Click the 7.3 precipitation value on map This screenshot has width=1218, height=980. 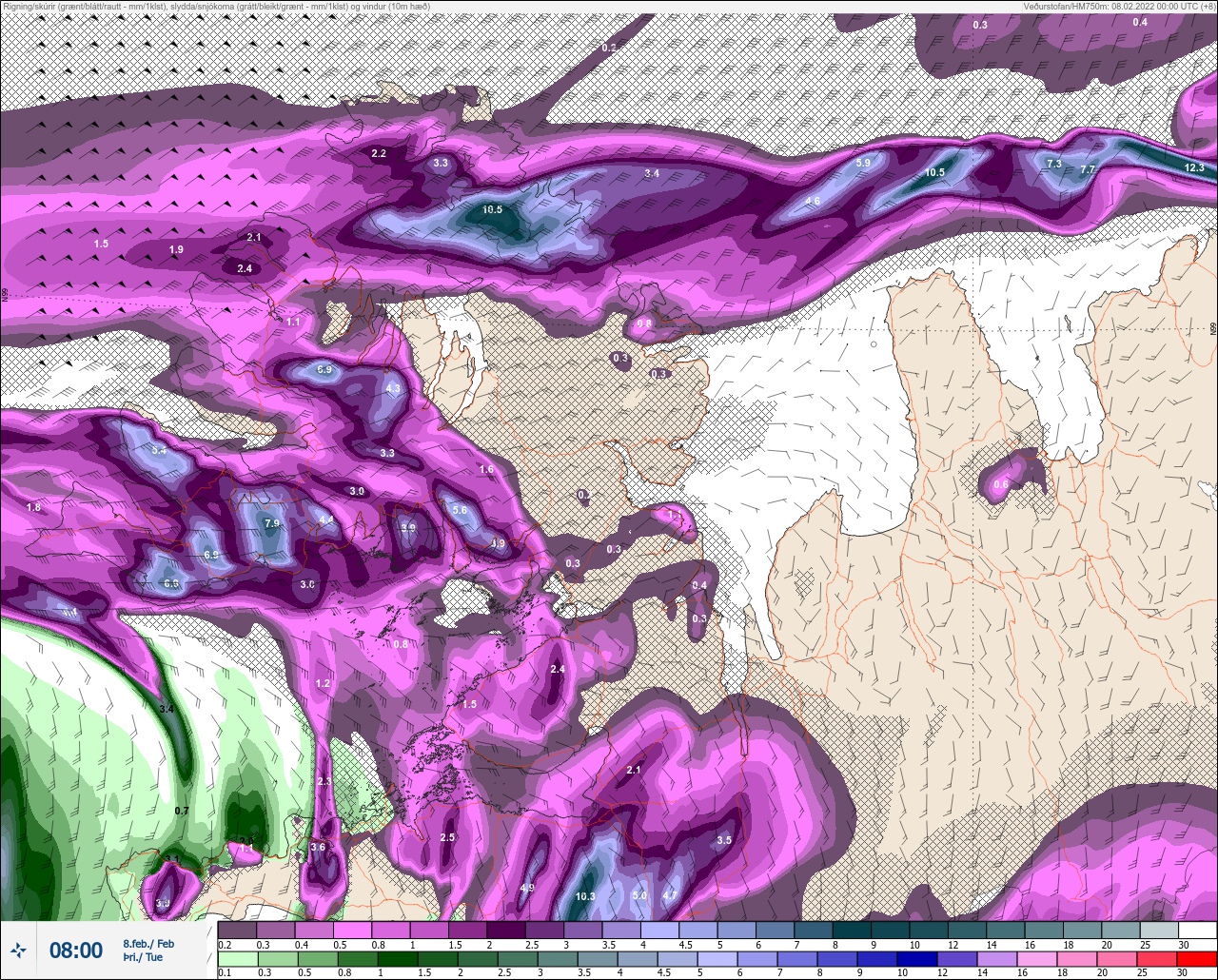point(1054,164)
